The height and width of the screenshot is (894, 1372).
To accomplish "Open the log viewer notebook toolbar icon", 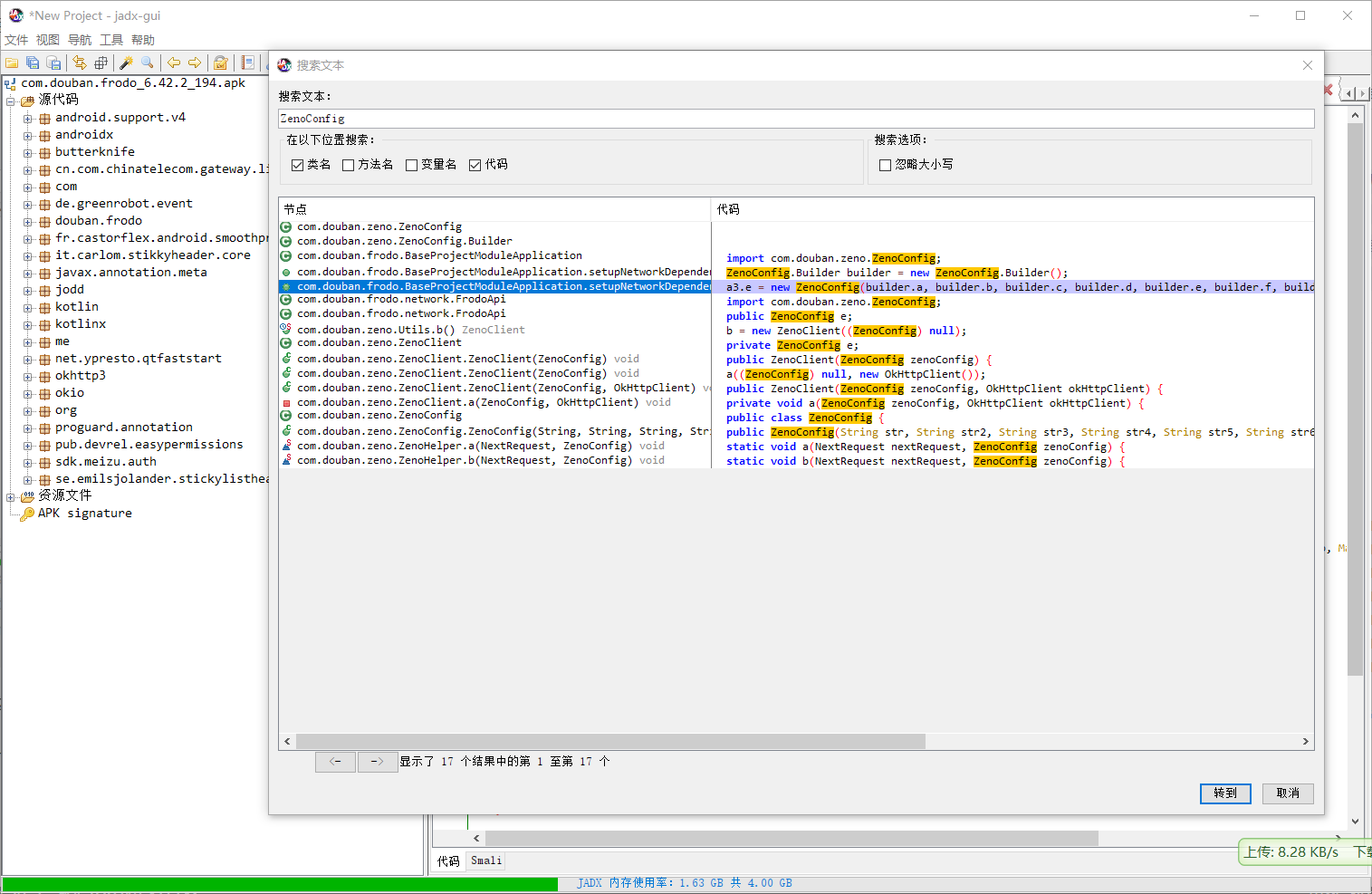I will tap(247, 62).
